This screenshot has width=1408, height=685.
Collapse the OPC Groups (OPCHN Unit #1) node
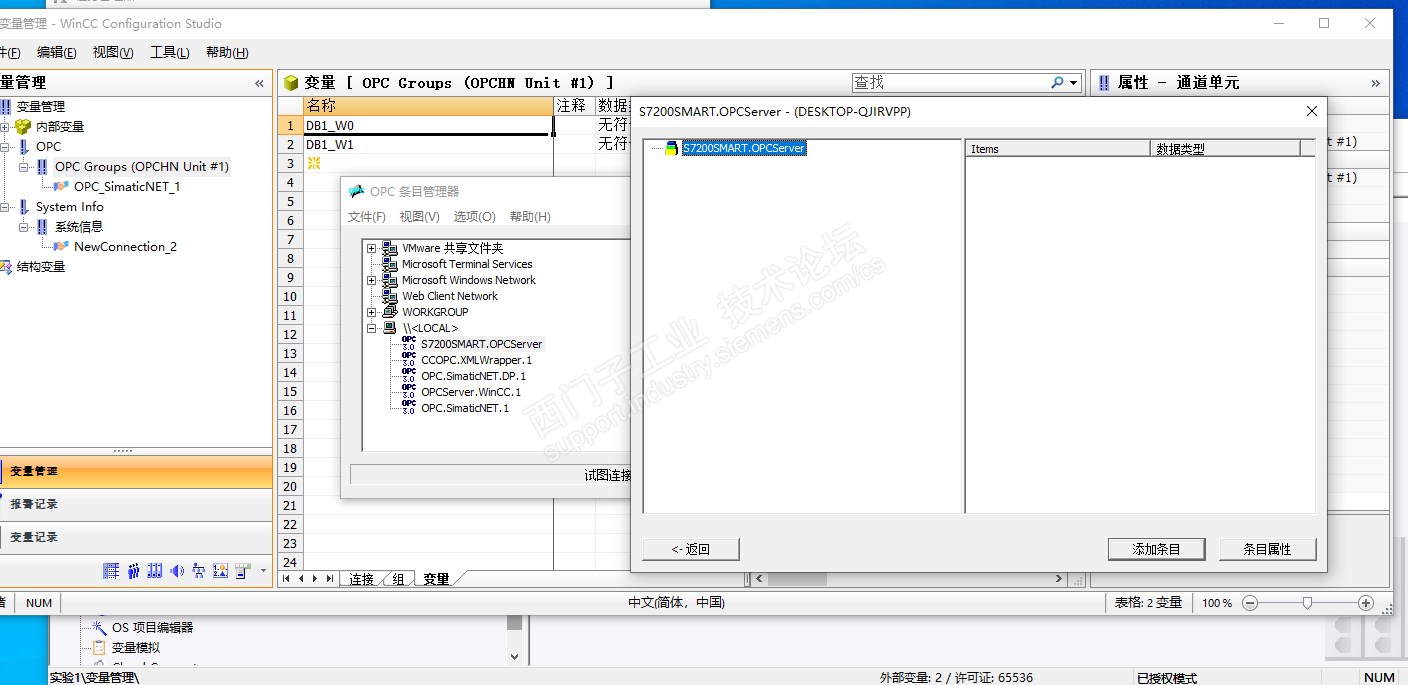click(x=24, y=167)
